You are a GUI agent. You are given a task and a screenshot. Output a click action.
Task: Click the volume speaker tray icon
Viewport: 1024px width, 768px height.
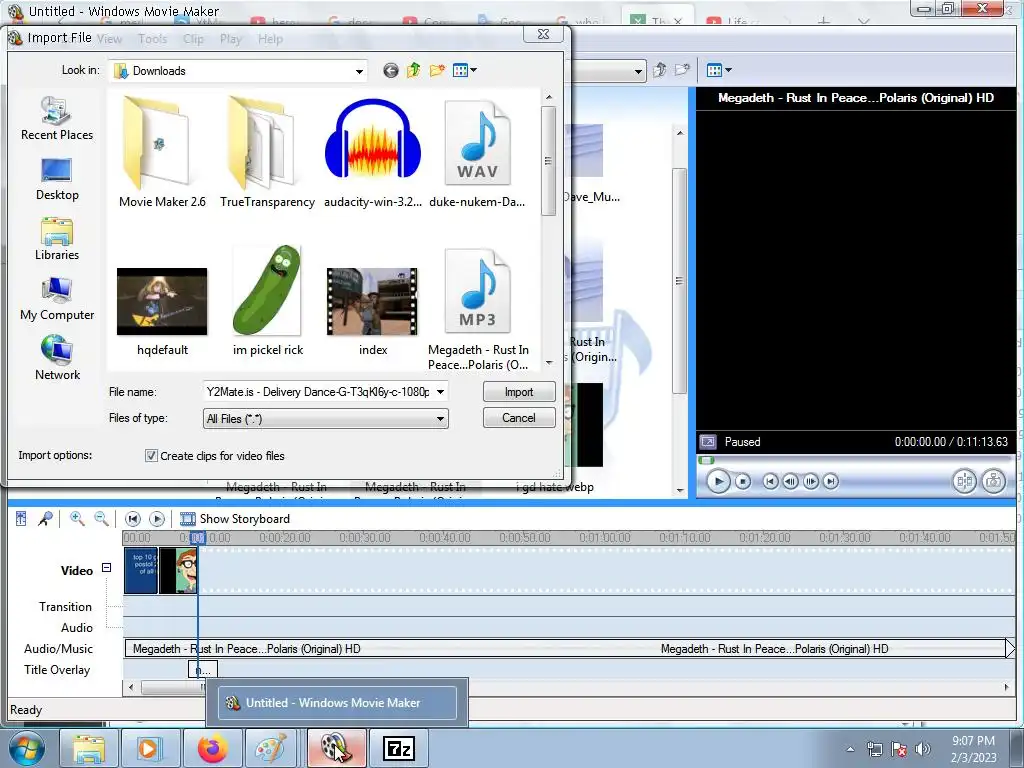(922, 749)
